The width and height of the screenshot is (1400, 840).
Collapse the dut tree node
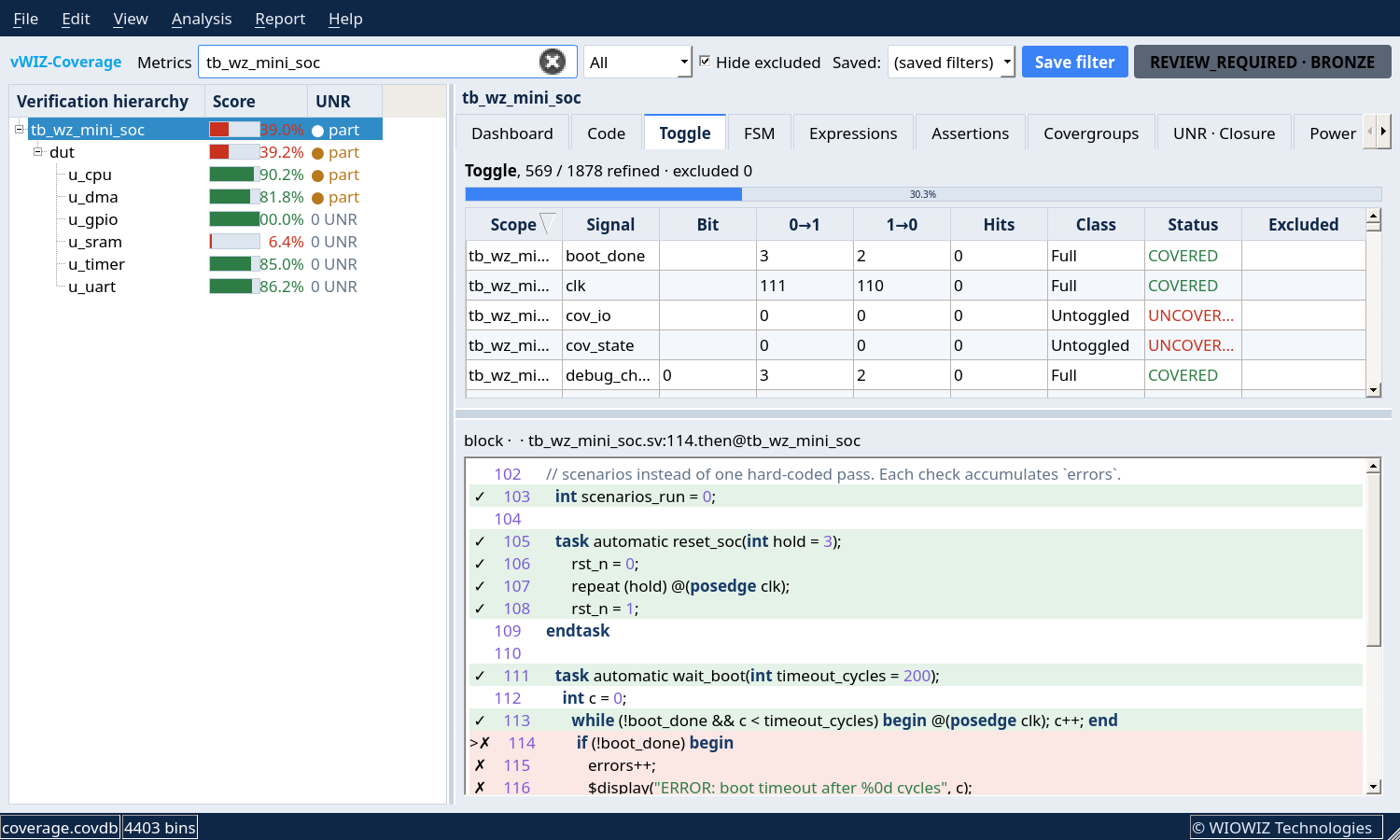[37, 151]
